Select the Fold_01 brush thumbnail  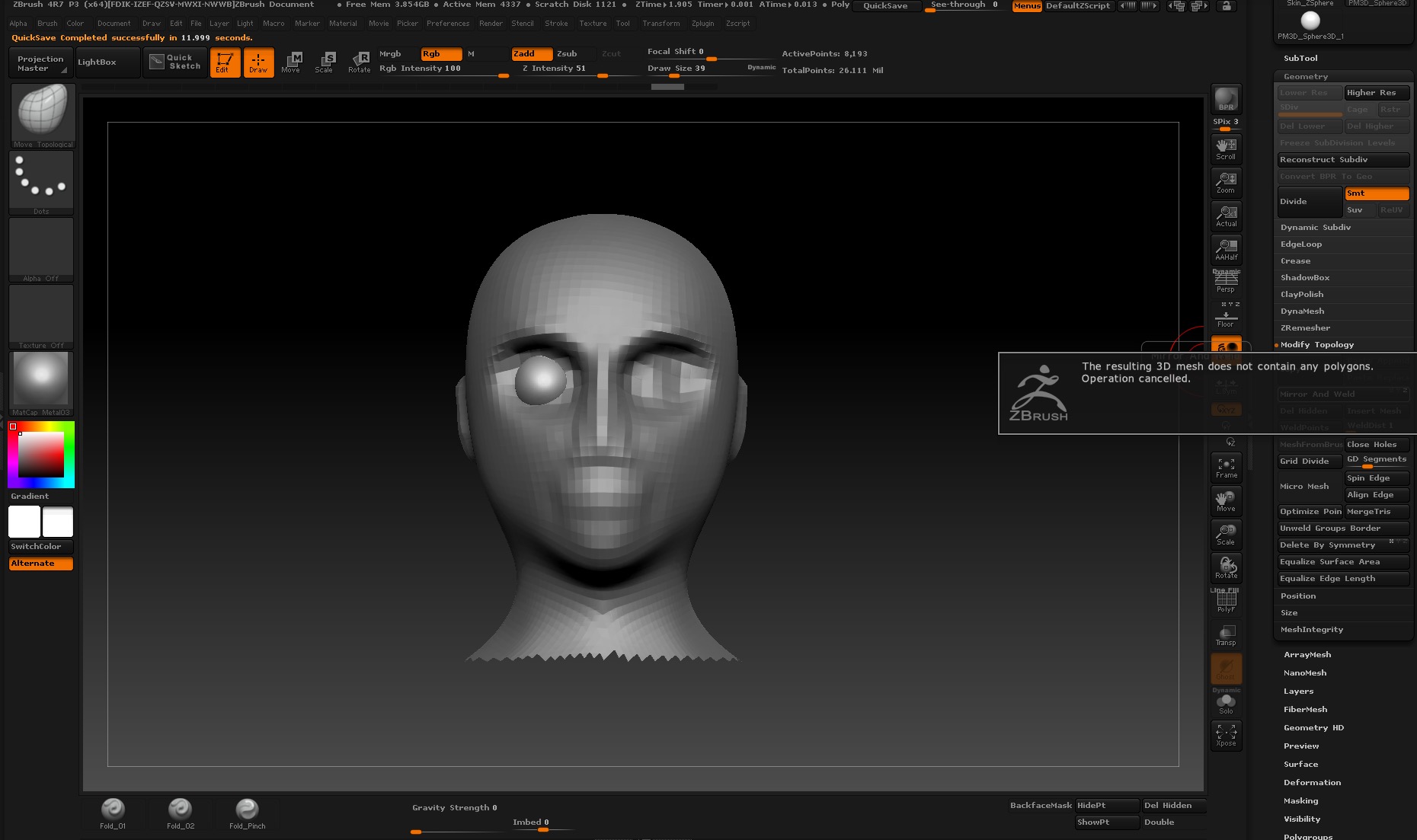pyautogui.click(x=113, y=810)
